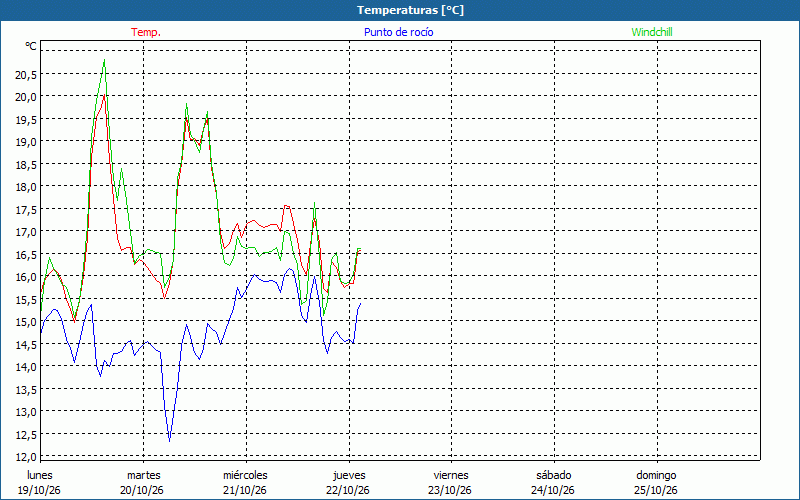
Task: Click the 'jueves' day label
Action: coord(349,476)
